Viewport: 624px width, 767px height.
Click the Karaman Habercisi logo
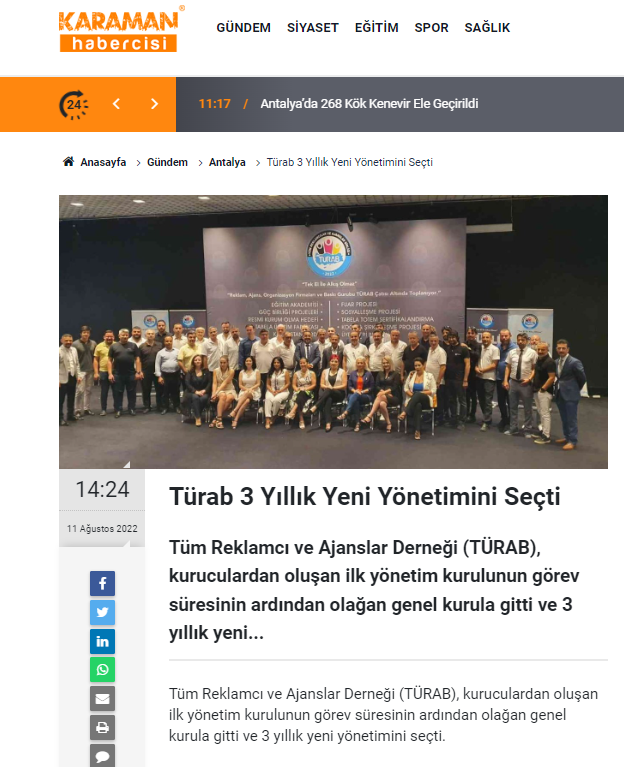[121, 29]
